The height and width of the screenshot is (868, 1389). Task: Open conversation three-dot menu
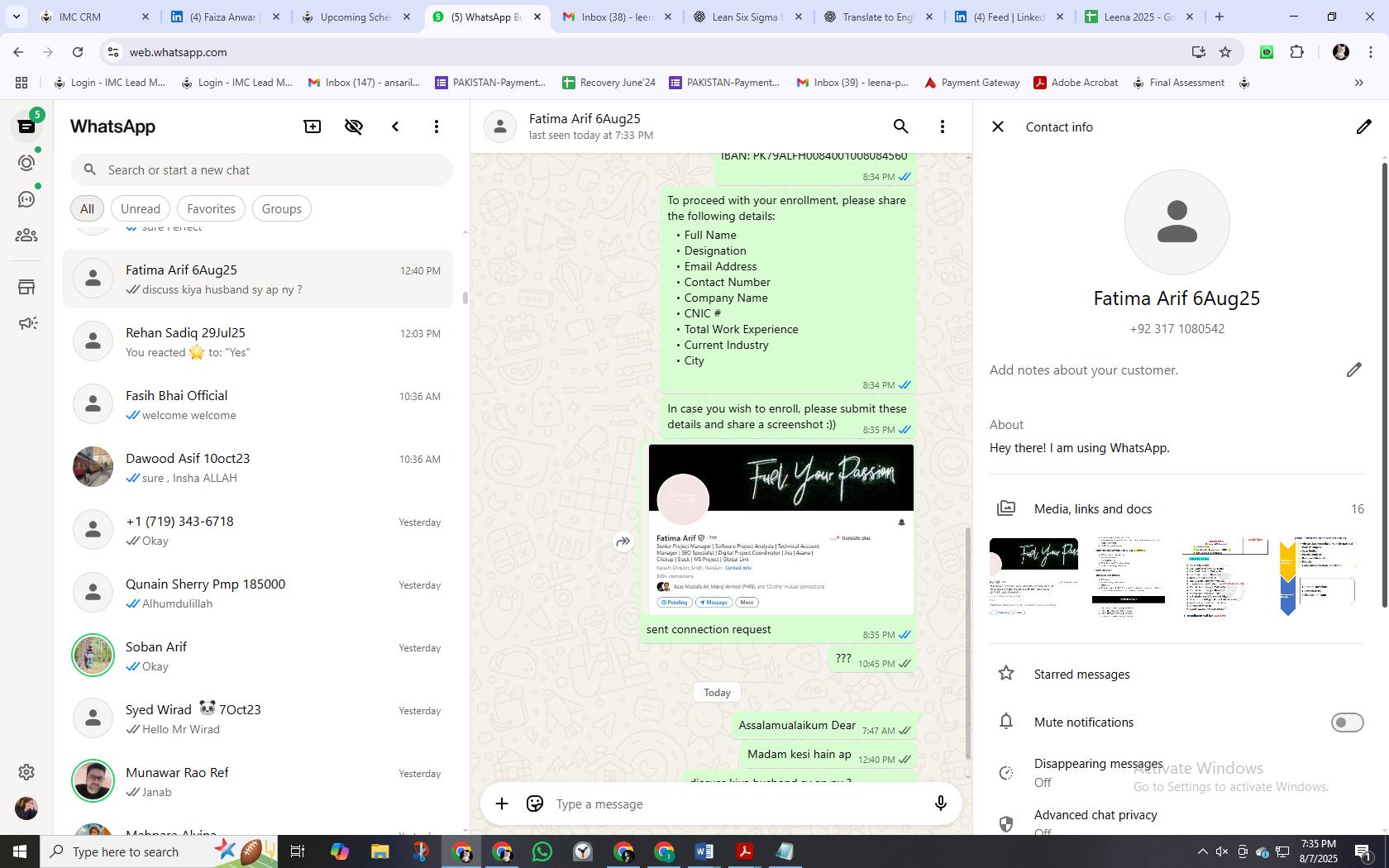click(943, 126)
